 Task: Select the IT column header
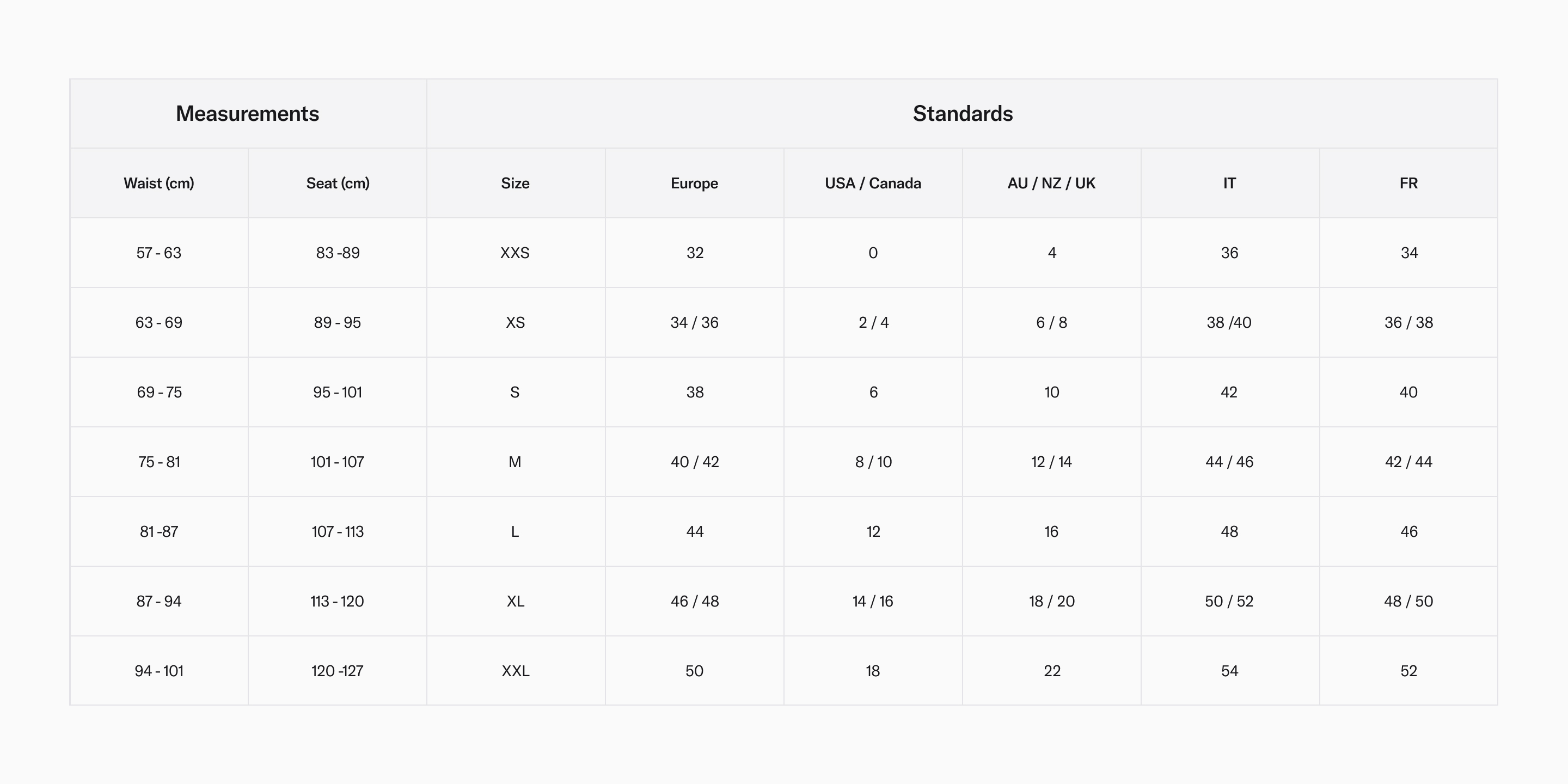point(1229,183)
